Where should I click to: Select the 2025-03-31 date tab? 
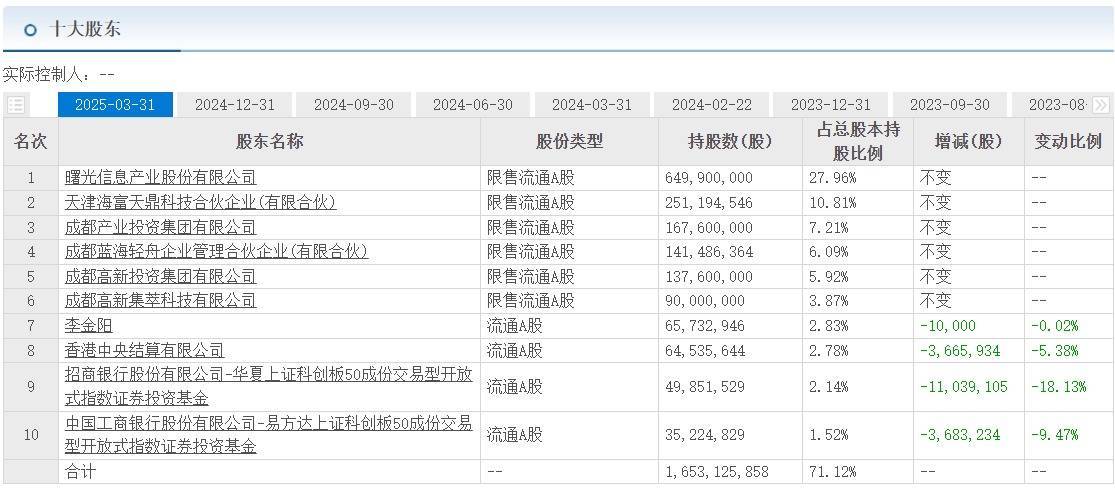click(114, 105)
